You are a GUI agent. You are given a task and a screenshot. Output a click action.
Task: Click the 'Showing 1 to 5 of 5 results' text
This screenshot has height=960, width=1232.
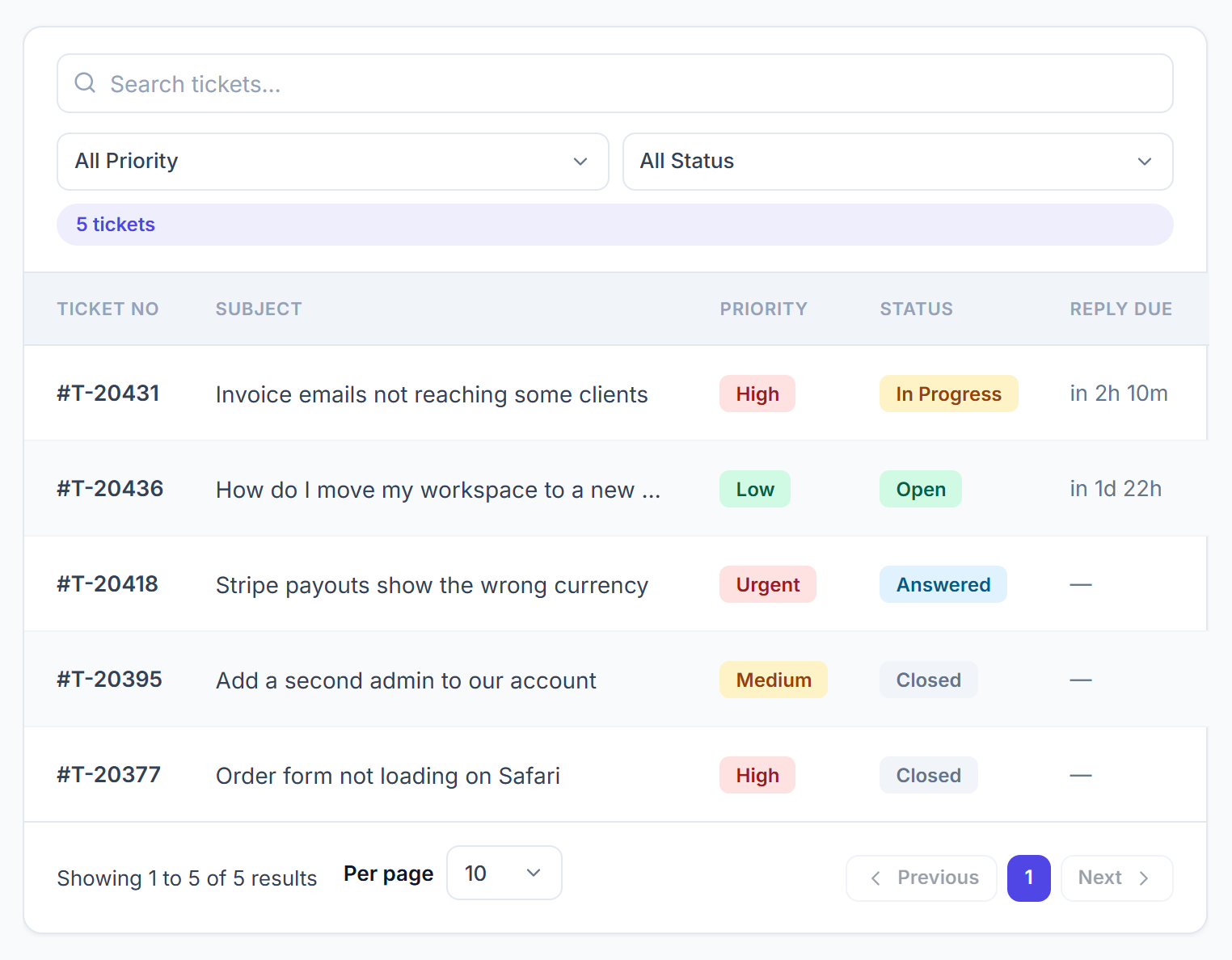point(187,878)
